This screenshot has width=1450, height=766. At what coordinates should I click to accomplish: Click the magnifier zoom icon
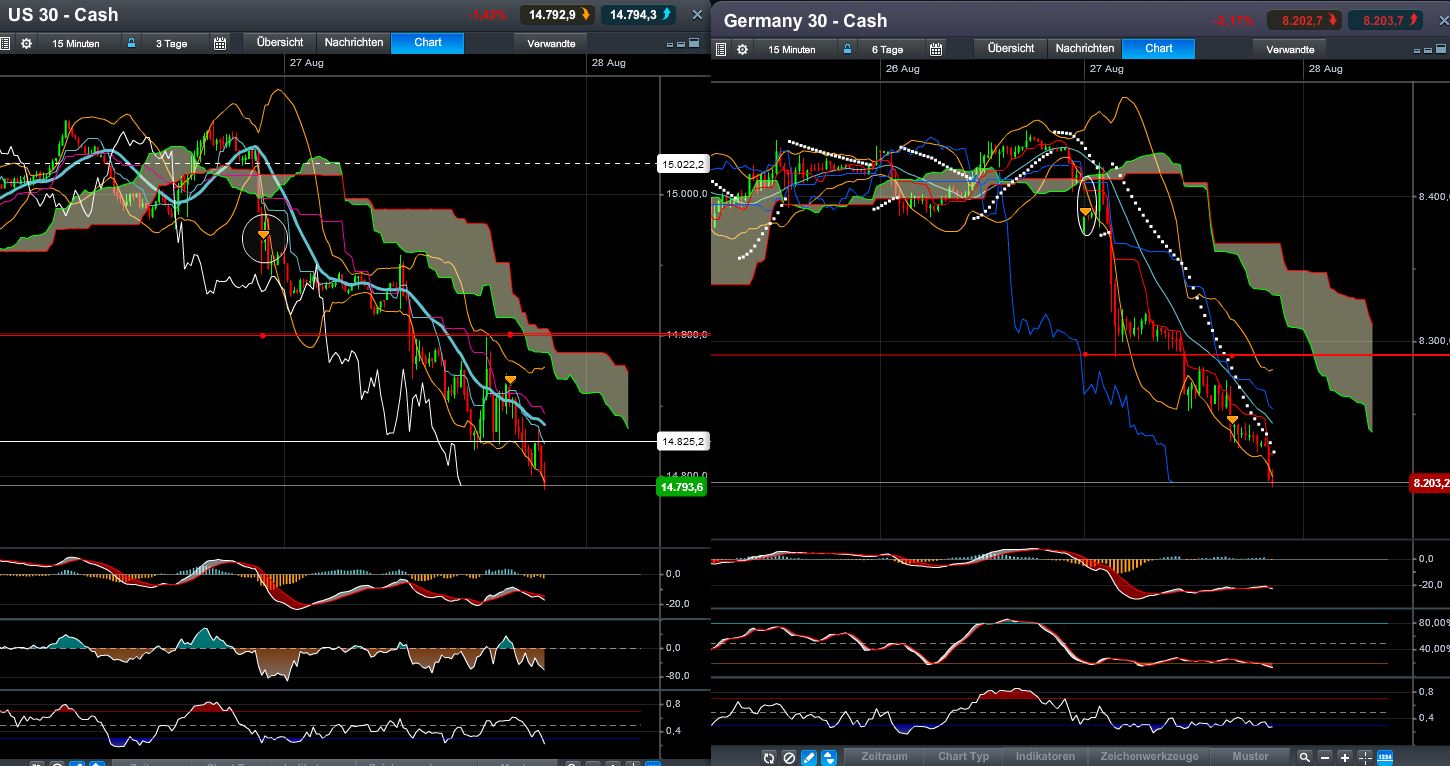coord(1305,757)
